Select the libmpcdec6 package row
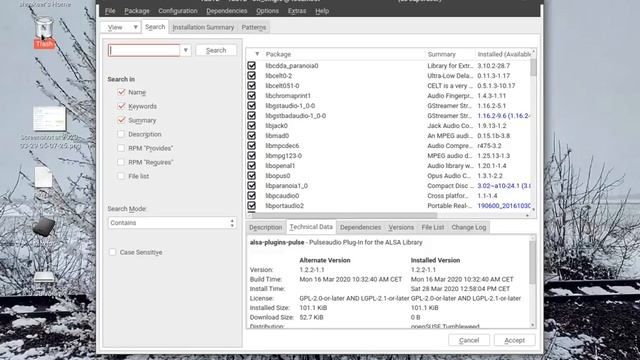The width and height of the screenshot is (640, 360). click(x=388, y=146)
